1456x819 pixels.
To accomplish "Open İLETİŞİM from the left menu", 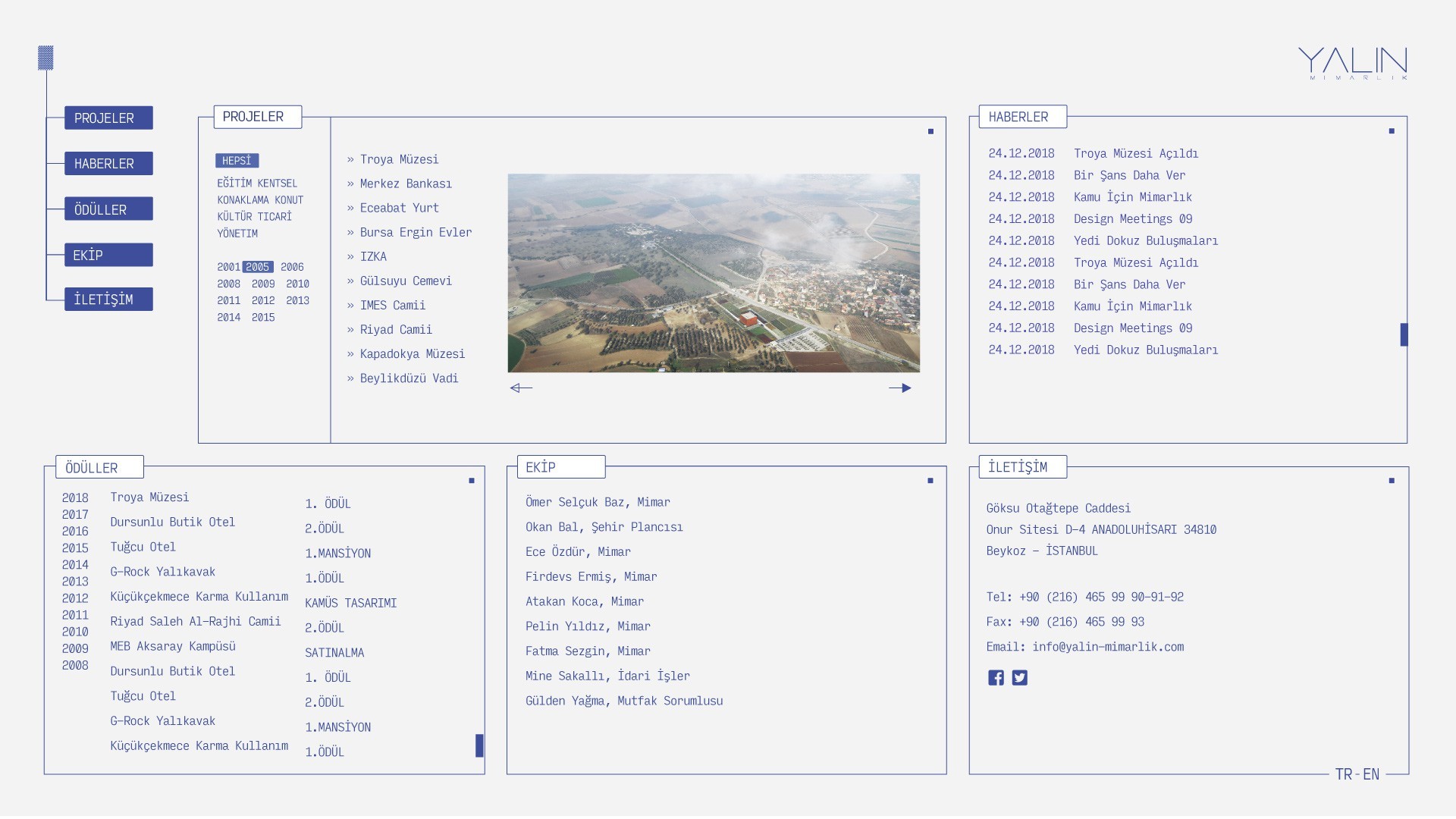I will click(x=108, y=300).
